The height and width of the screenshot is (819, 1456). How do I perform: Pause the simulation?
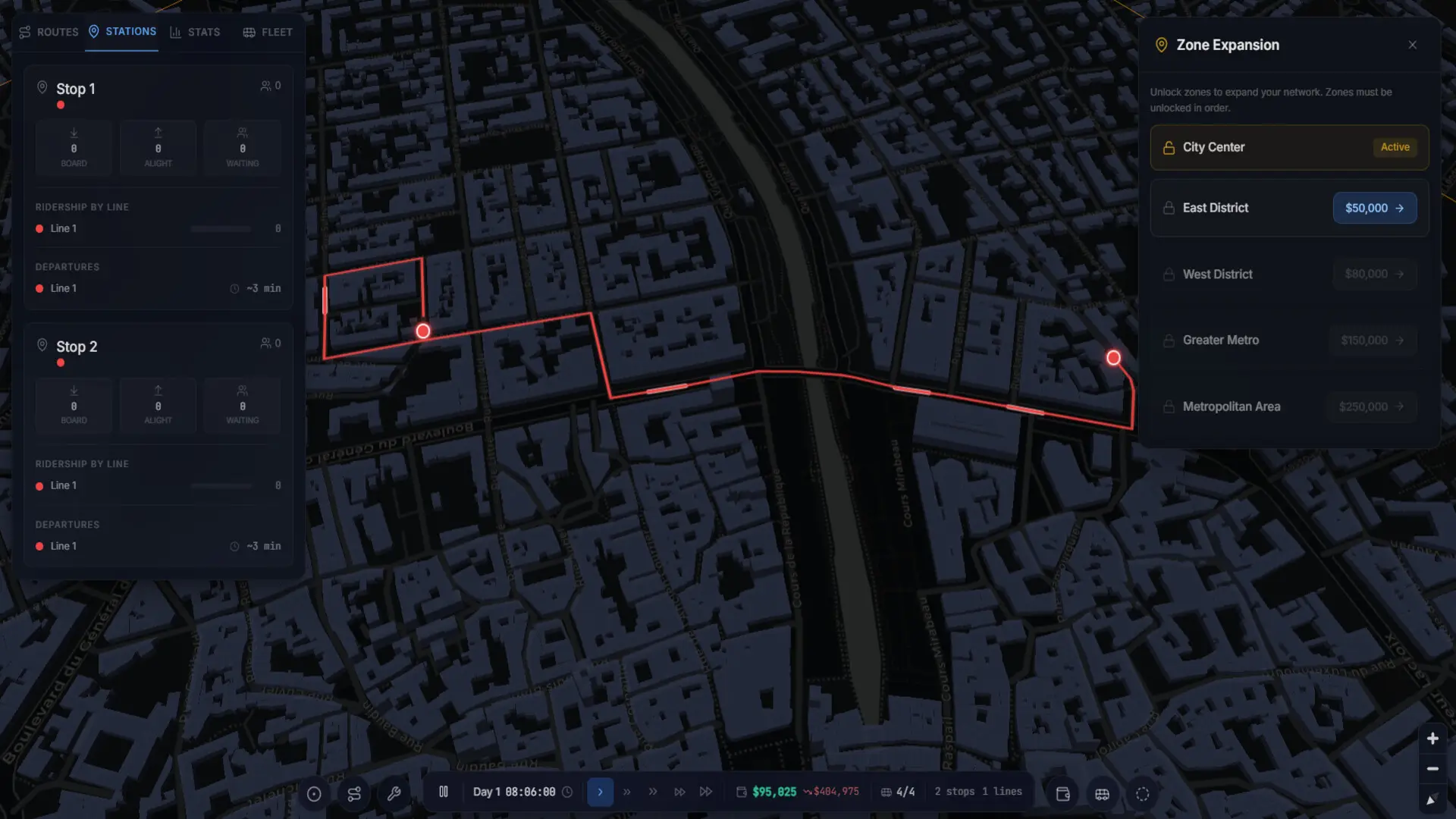[x=444, y=792]
